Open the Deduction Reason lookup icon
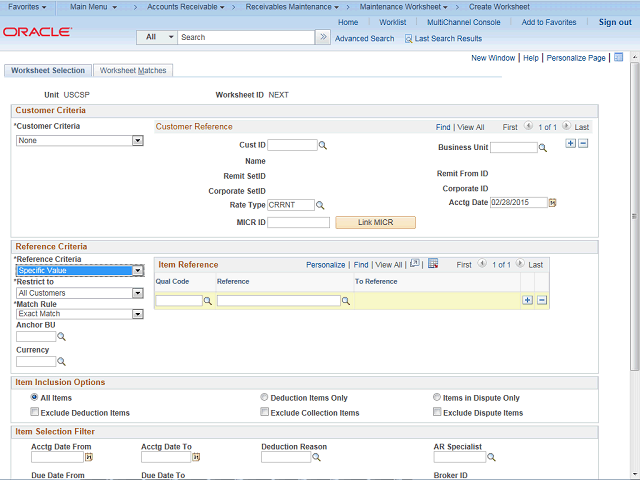 point(316,458)
